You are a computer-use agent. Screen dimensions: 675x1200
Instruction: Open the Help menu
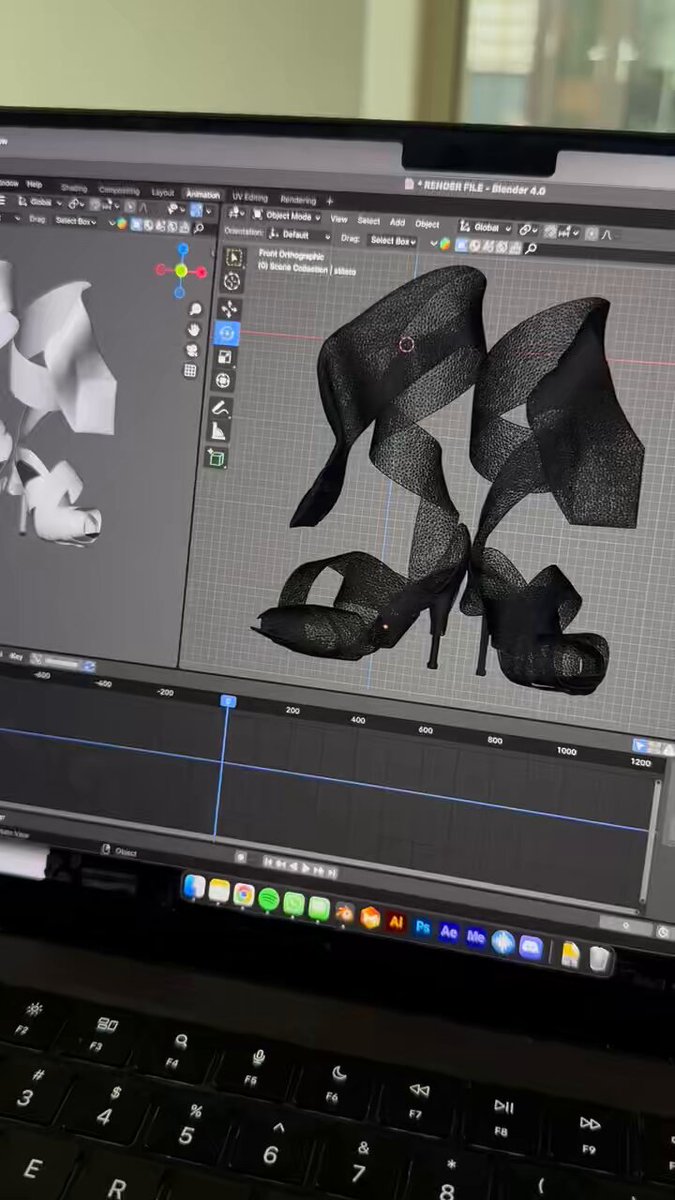[x=35, y=184]
